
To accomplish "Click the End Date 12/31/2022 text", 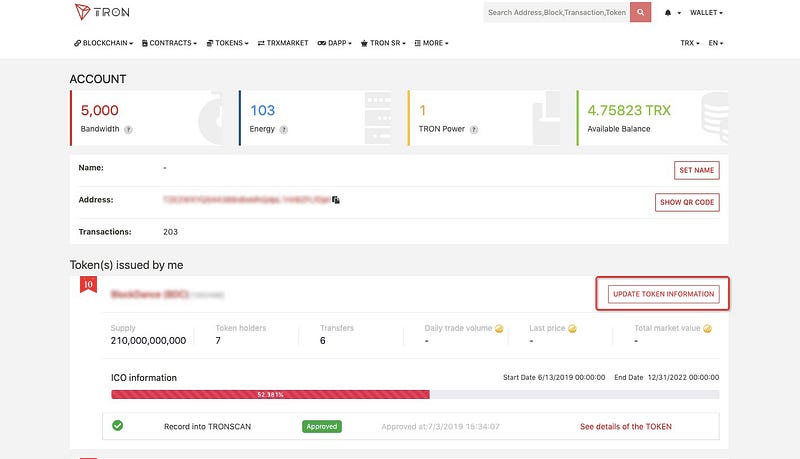I will pyautogui.click(x=666, y=377).
